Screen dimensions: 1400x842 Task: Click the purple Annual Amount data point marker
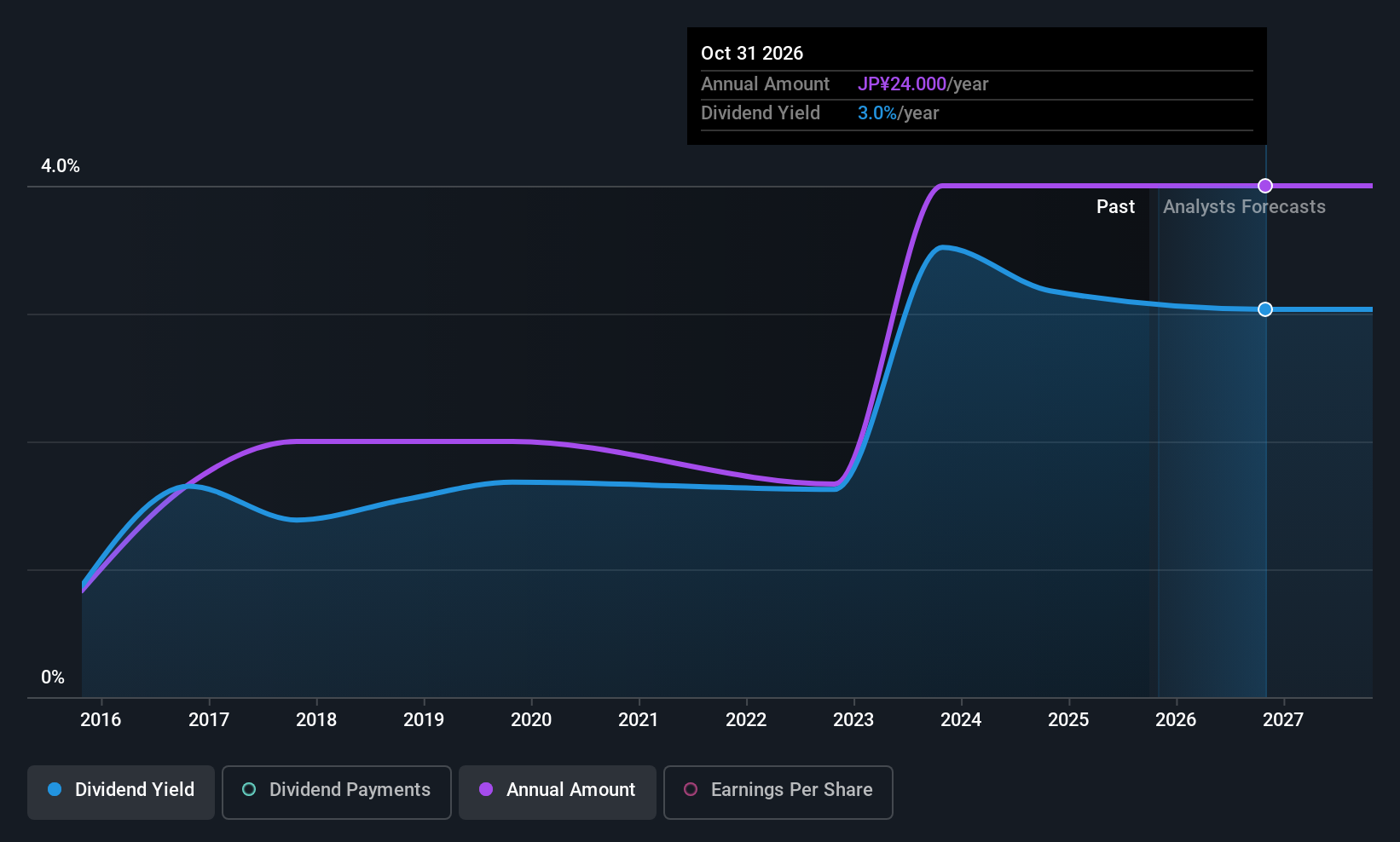1265,186
